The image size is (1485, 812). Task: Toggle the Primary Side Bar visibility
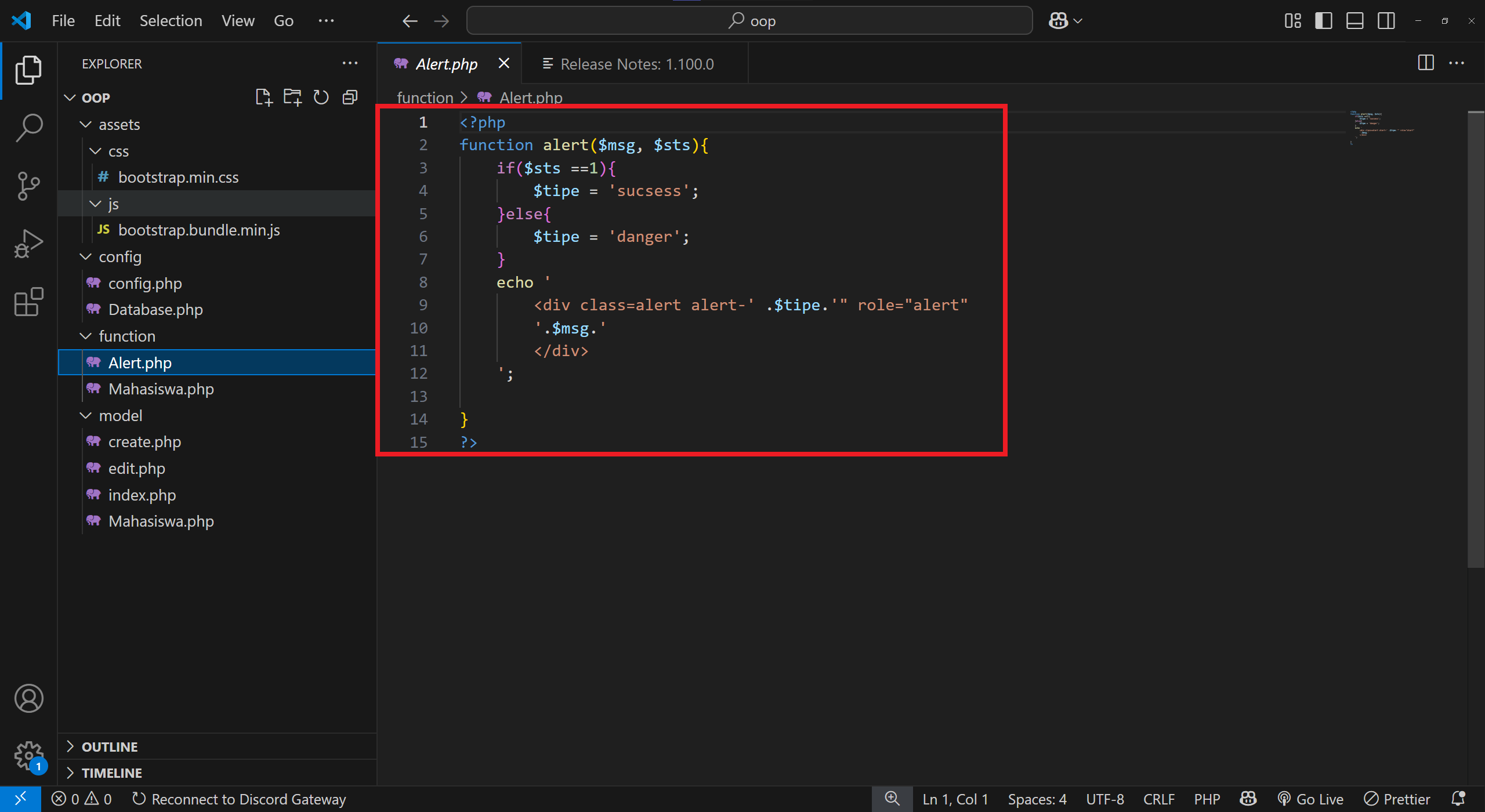point(1323,20)
